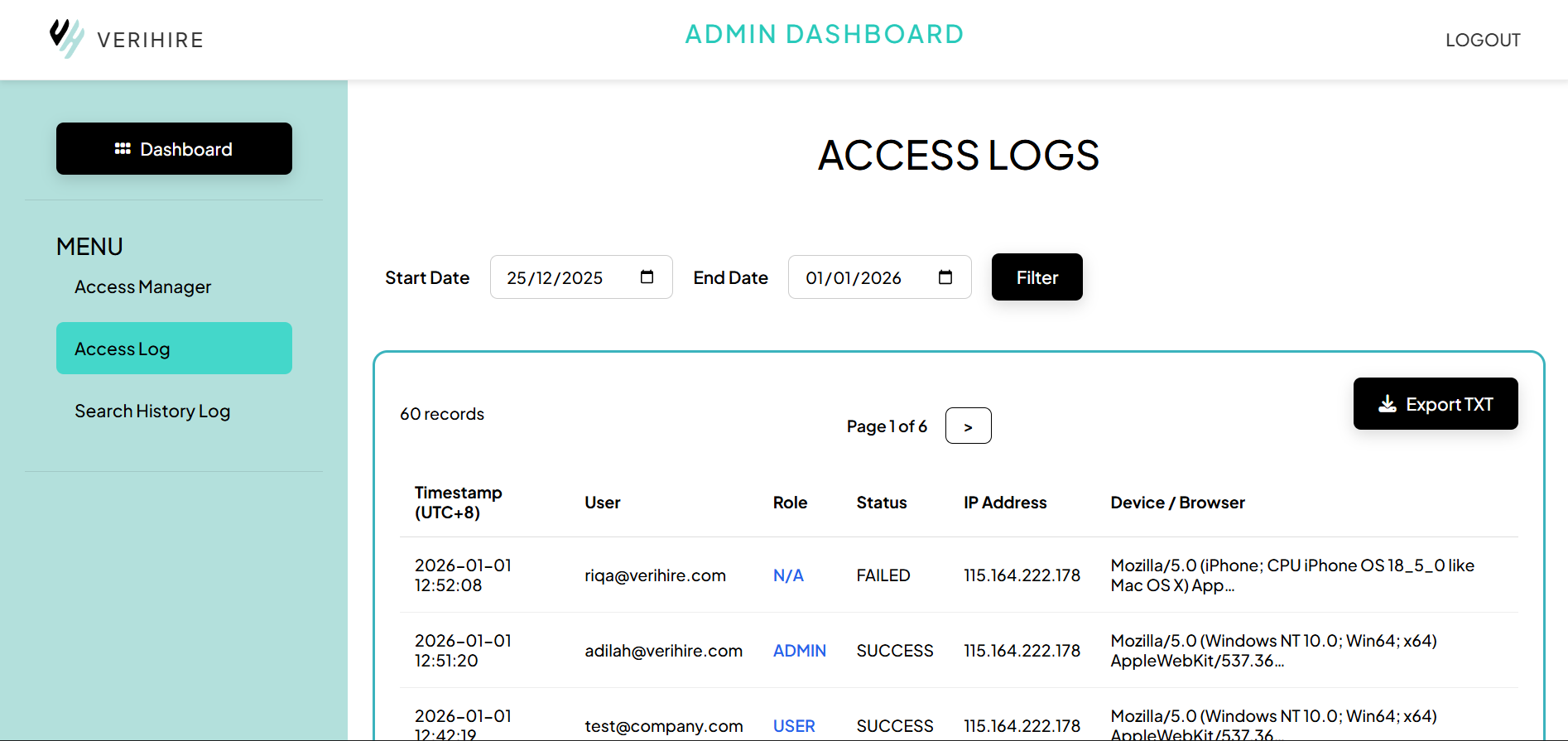This screenshot has width=1568, height=741.
Task: Open Search History Log menu item
Action: [x=152, y=411]
